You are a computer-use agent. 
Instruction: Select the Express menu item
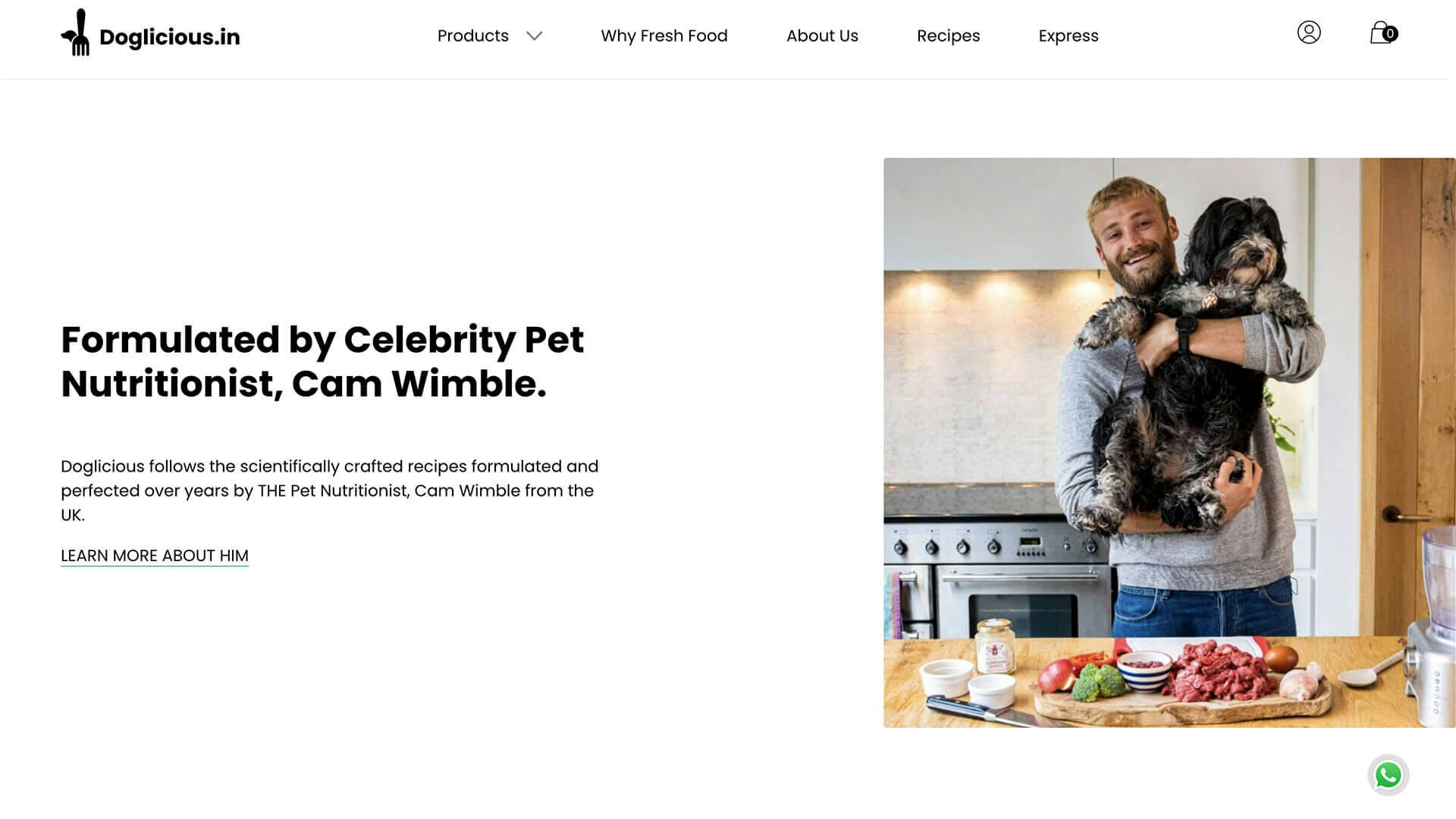1068,36
